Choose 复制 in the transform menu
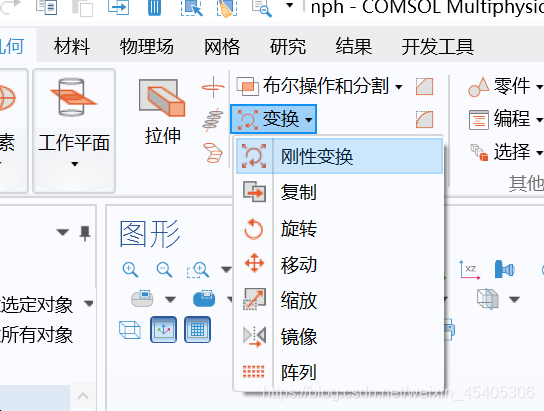Screen dimensions: 544x411 (x=339, y=192)
